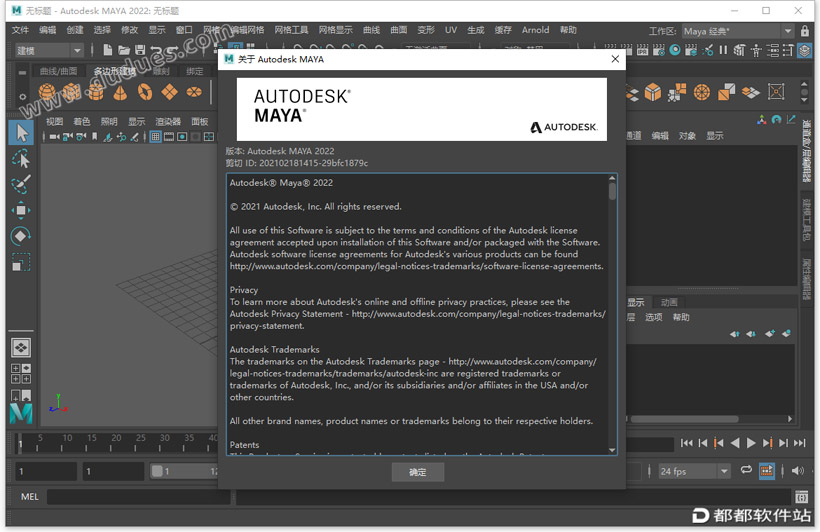Create a polygon cylinder from the shelf
Image resolution: width=820 pixels, height=532 pixels.
pos(96,92)
